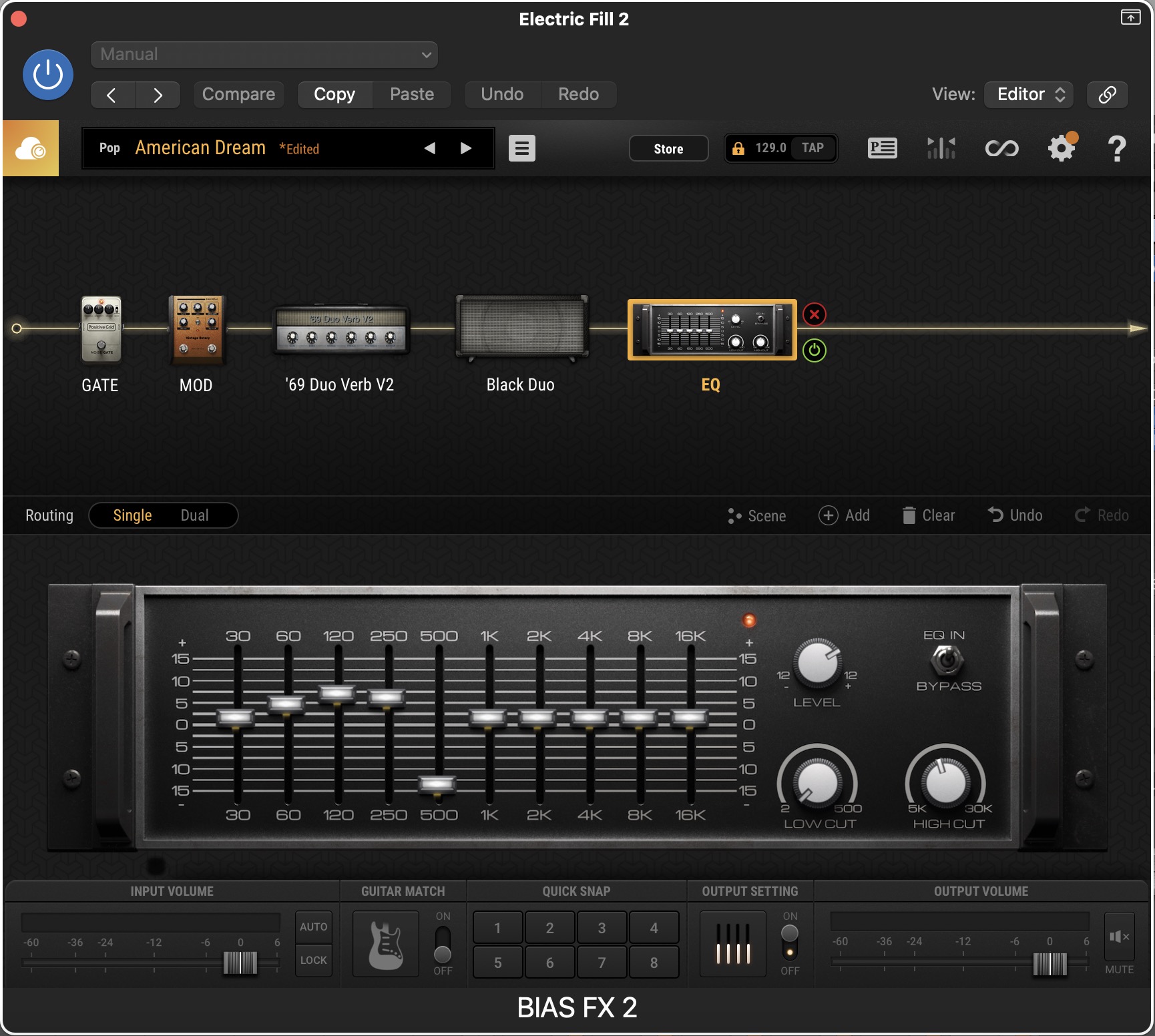Select Quick Snap slot 8

coord(654,963)
